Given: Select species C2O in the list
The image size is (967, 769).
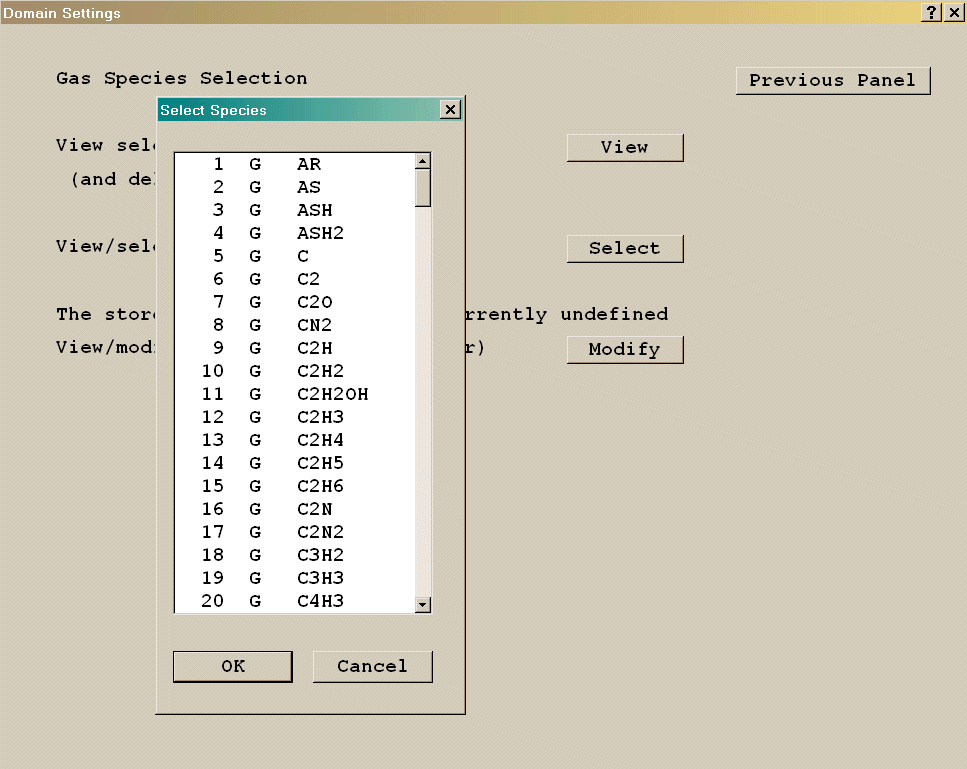Looking at the screenshot, I should (314, 302).
